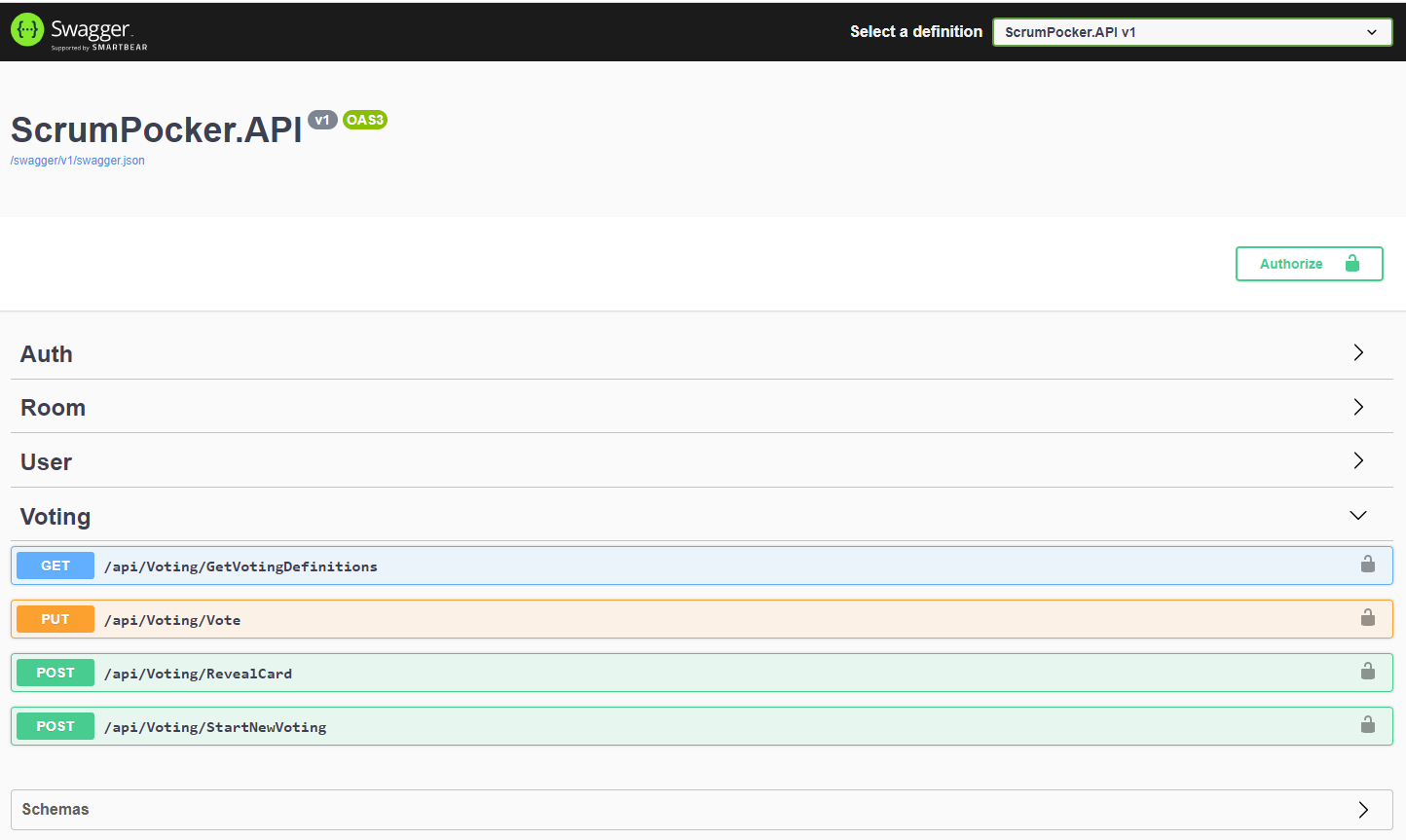Expand the Schemas section chevron
This screenshot has width=1406, height=840.
tap(1363, 810)
